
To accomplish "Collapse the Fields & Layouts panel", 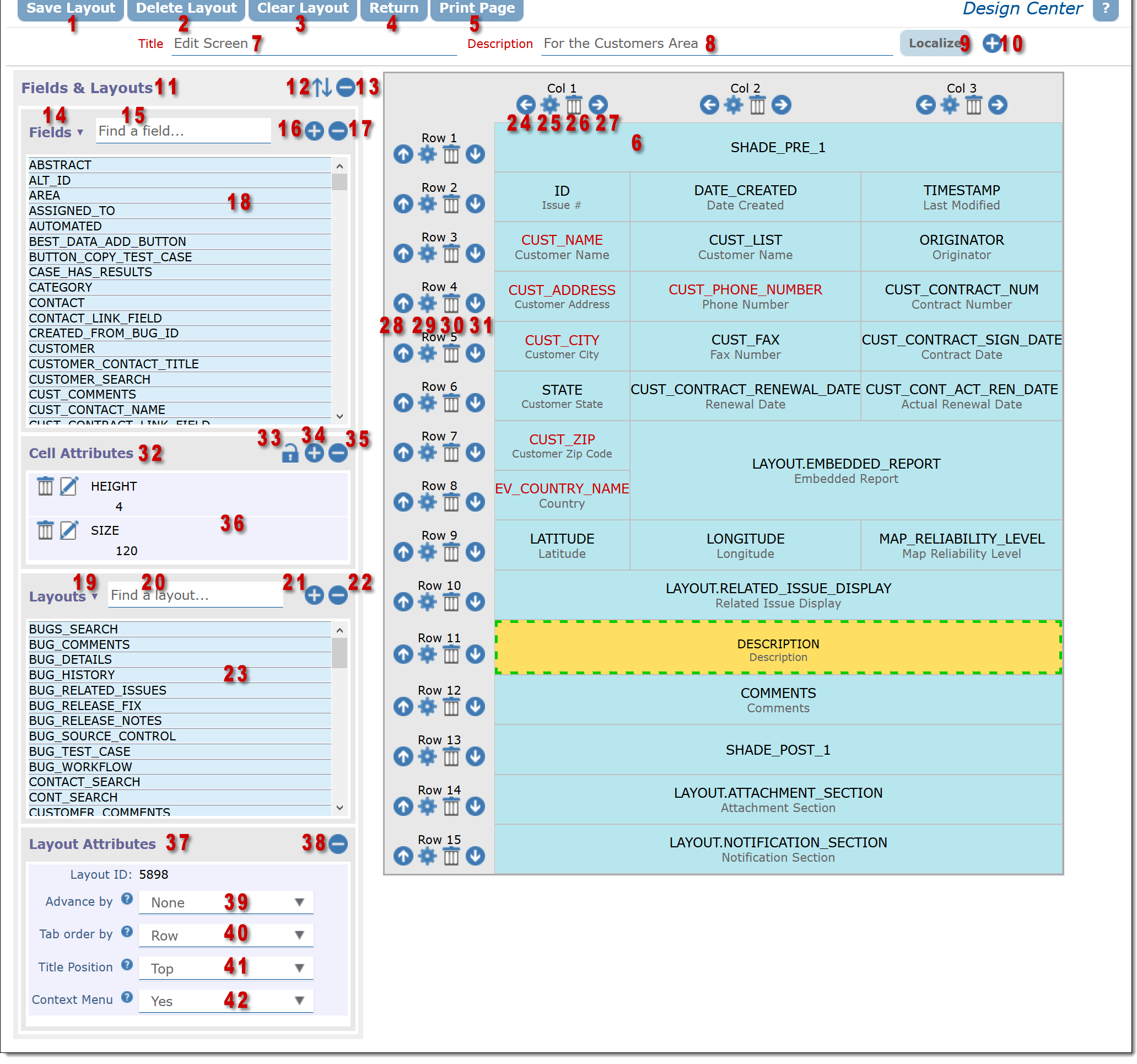I will click(345, 87).
